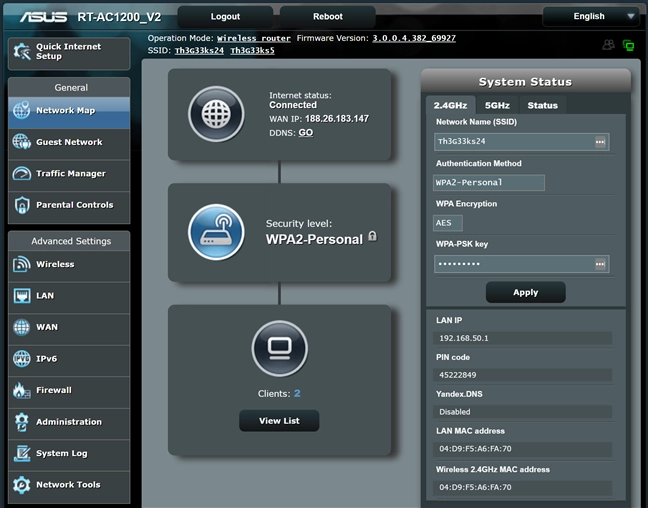
Task: Click the Quick Internet Setup label
Action: tap(68, 51)
